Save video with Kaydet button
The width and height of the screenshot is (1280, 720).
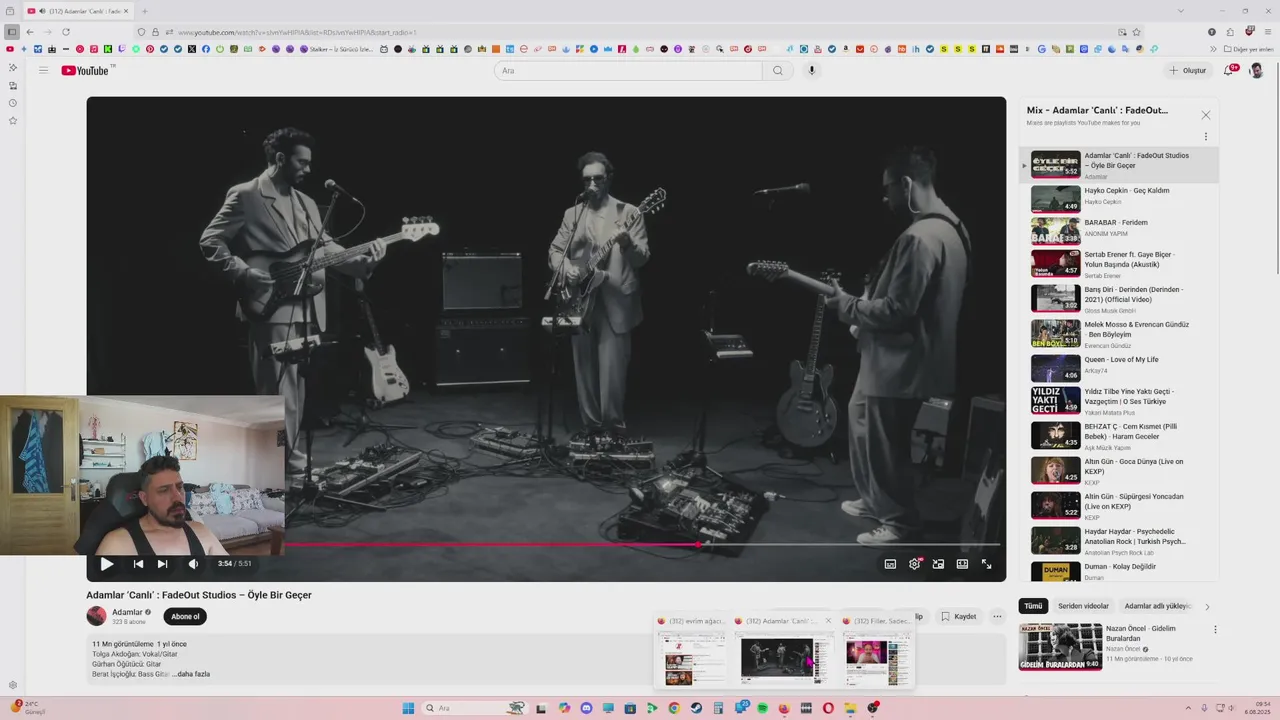click(958, 617)
